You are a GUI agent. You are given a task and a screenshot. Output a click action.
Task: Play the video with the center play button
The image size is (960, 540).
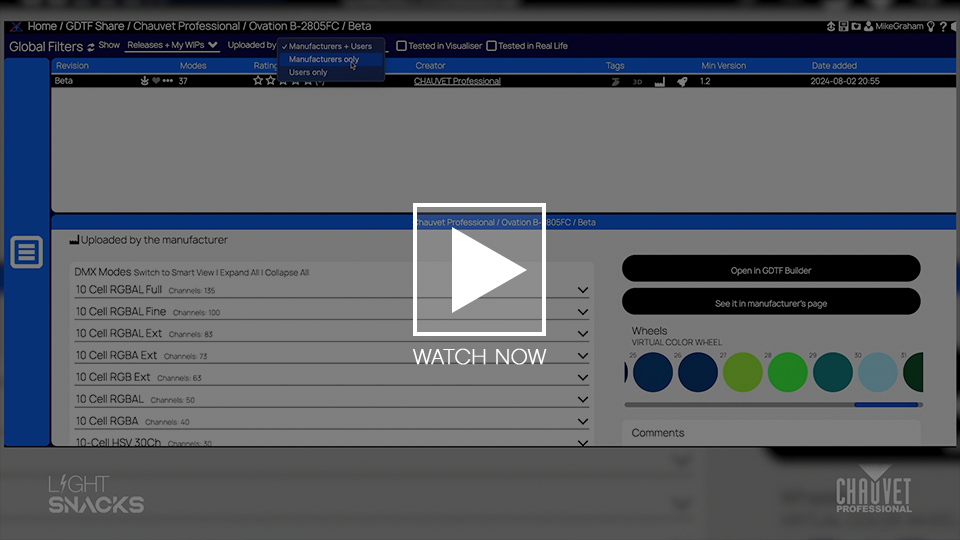[479, 270]
